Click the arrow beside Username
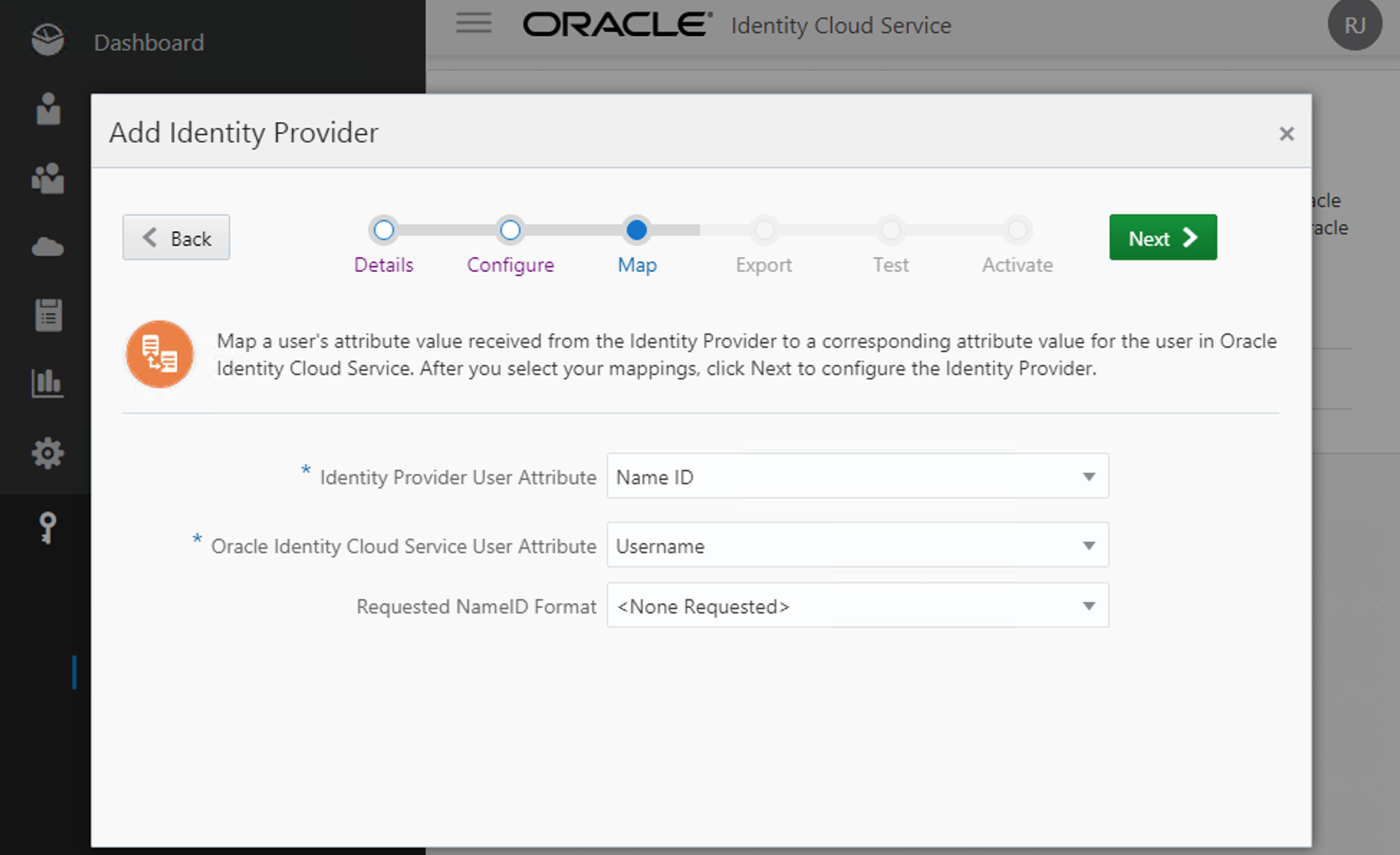The width and height of the screenshot is (1400, 855). pyautogui.click(x=1089, y=545)
